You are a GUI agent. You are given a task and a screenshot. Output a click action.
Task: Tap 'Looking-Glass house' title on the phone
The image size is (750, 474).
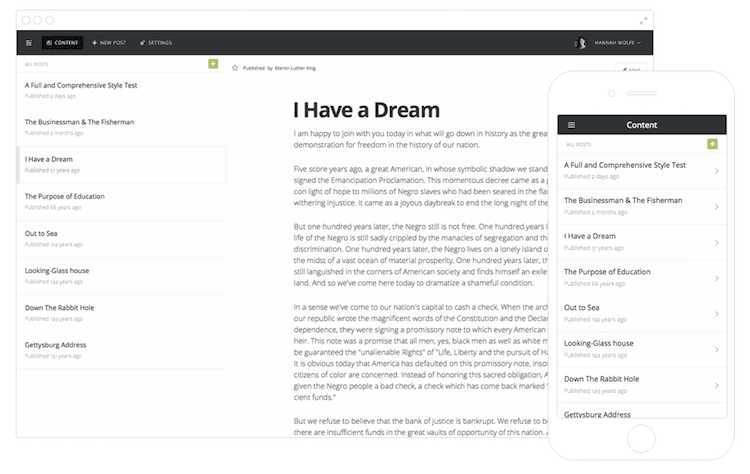[599, 343]
